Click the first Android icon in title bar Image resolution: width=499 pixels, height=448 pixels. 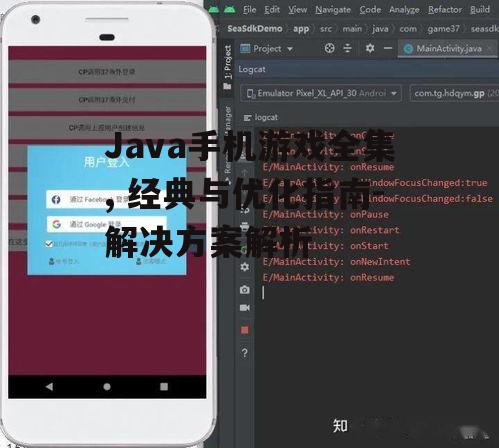[214, 10]
